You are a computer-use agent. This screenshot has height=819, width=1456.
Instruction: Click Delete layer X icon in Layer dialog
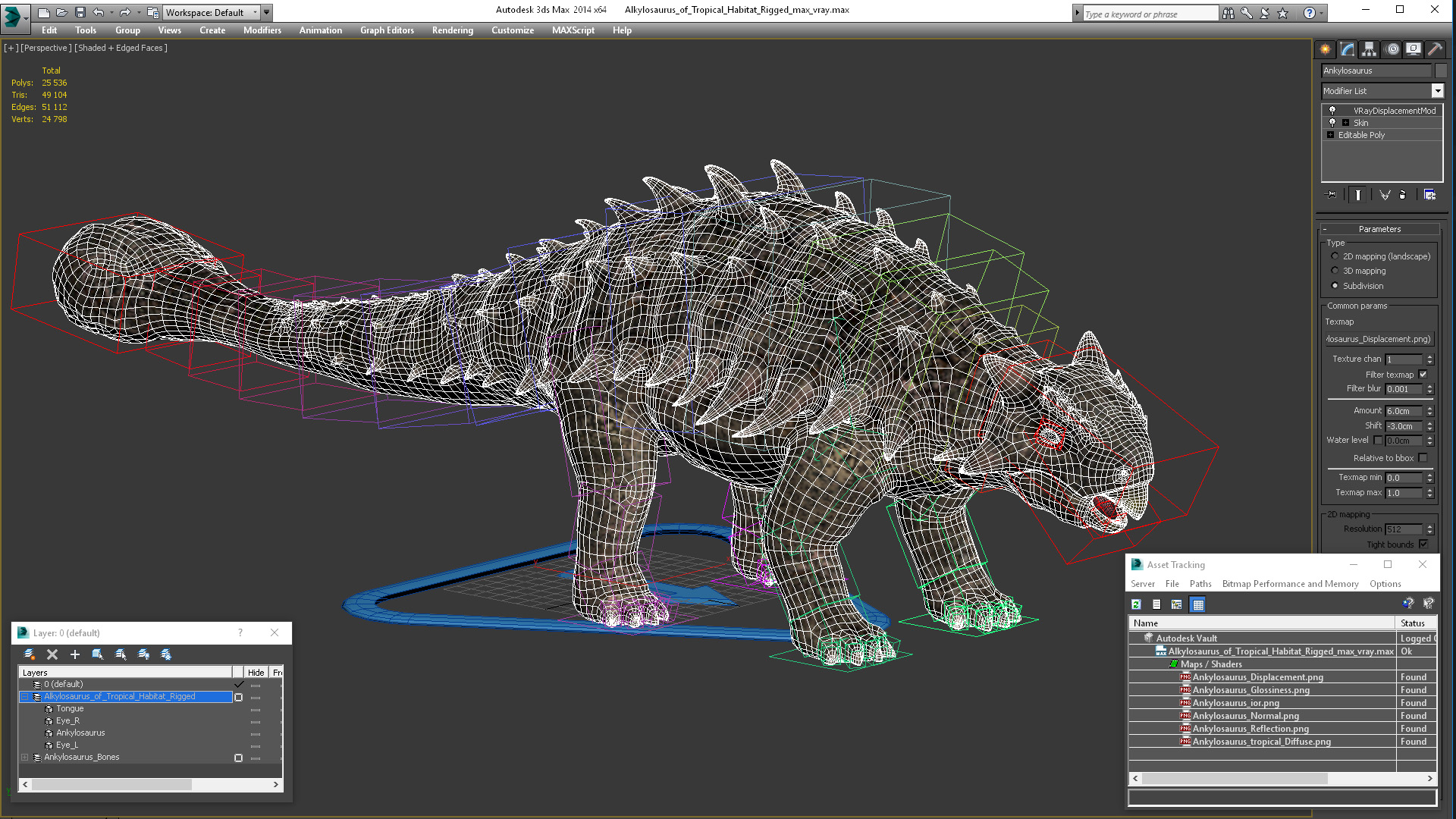[x=52, y=654]
